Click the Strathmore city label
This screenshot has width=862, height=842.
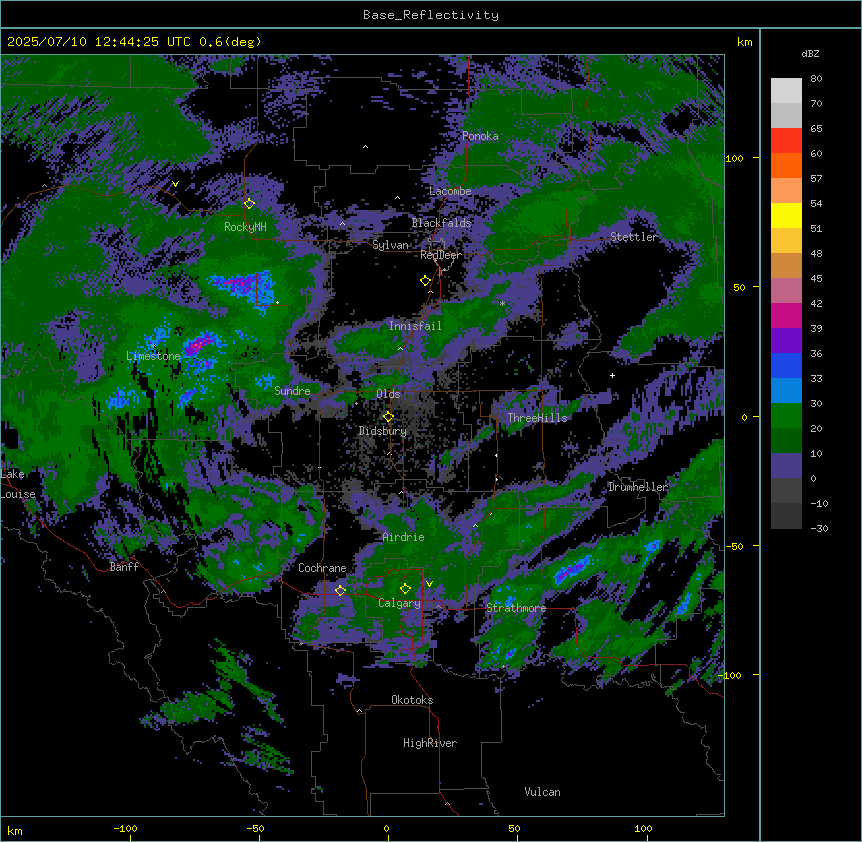[516, 608]
